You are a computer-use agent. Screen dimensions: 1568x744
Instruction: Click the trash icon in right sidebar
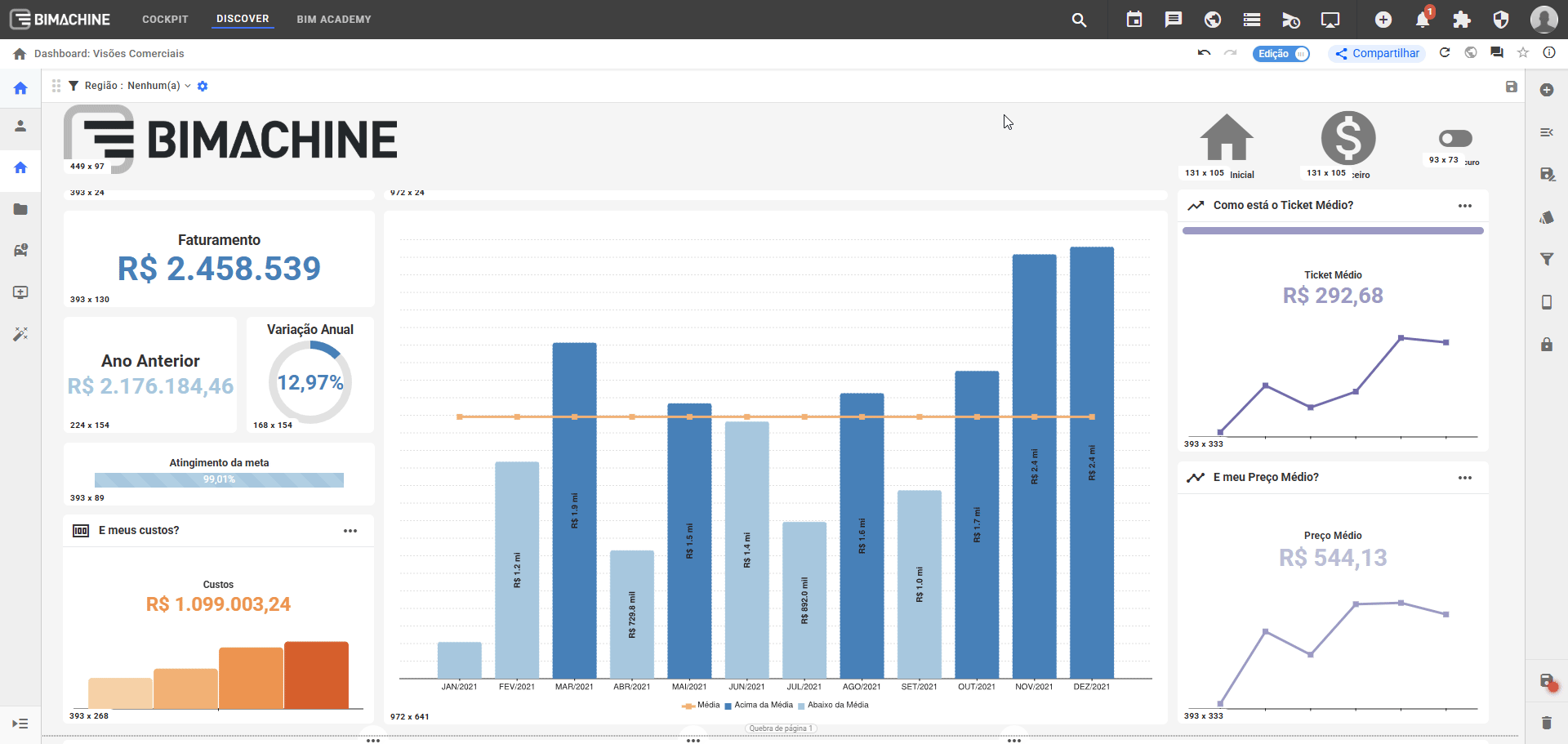point(1546,723)
